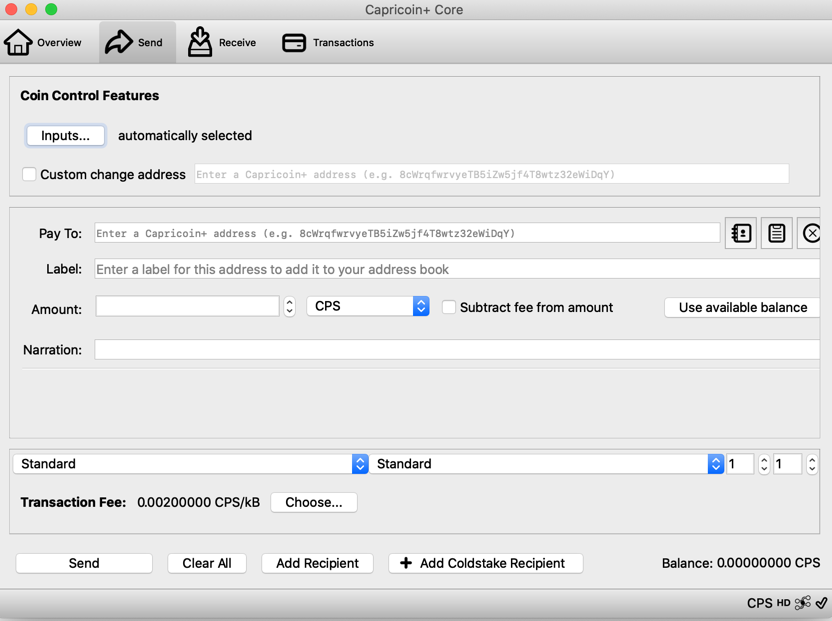
Task: Click the Inputs... button
Action: 65,135
